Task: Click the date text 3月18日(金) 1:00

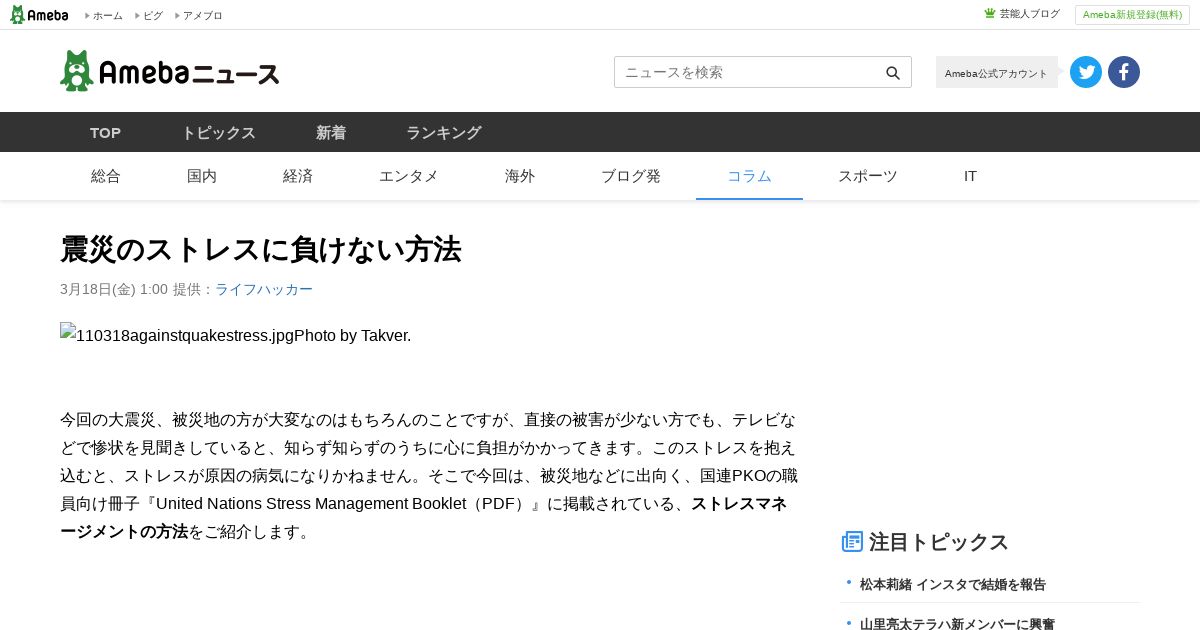Action: pos(114,289)
